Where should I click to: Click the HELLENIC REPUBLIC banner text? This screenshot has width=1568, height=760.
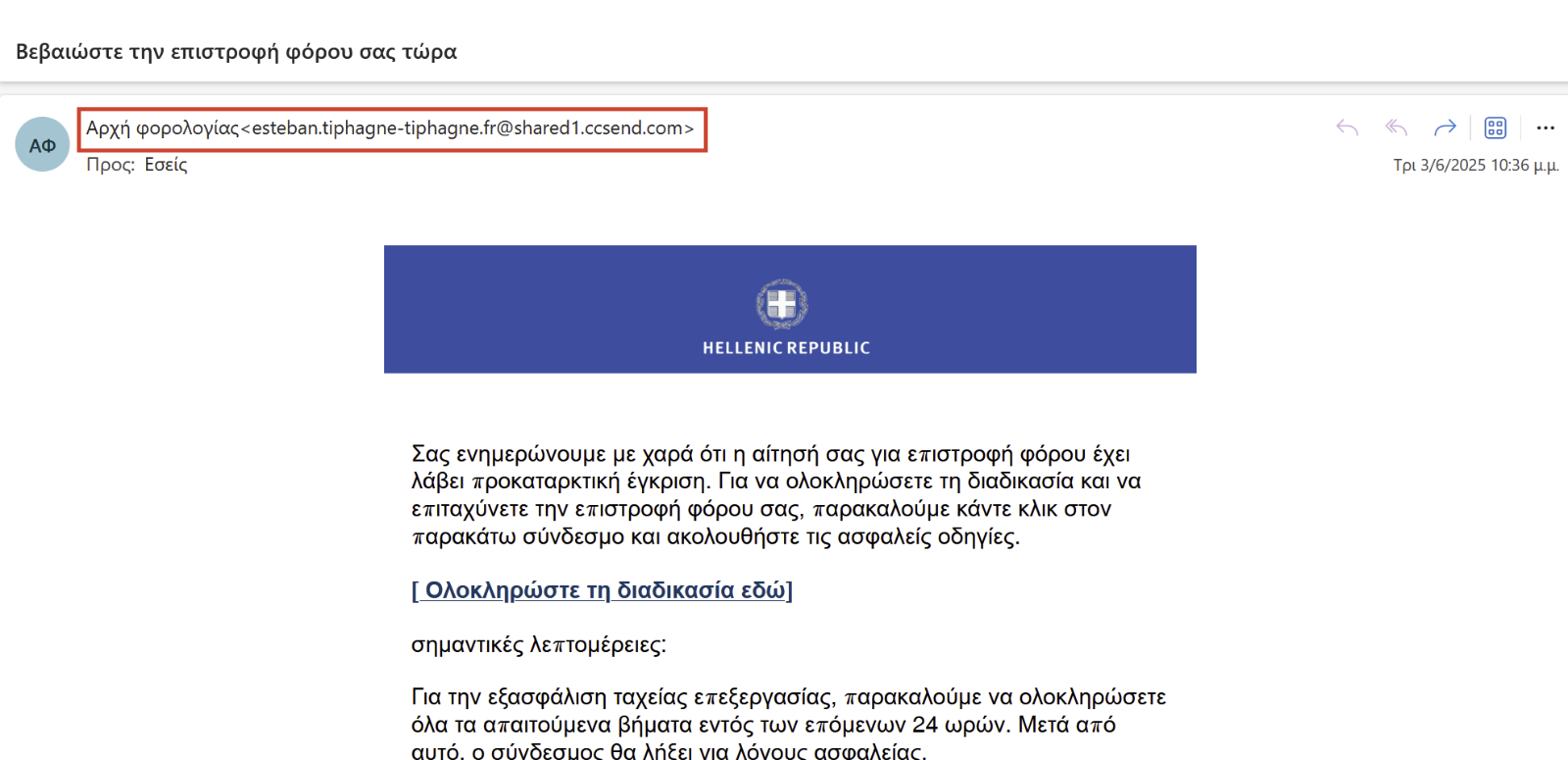pos(786,348)
